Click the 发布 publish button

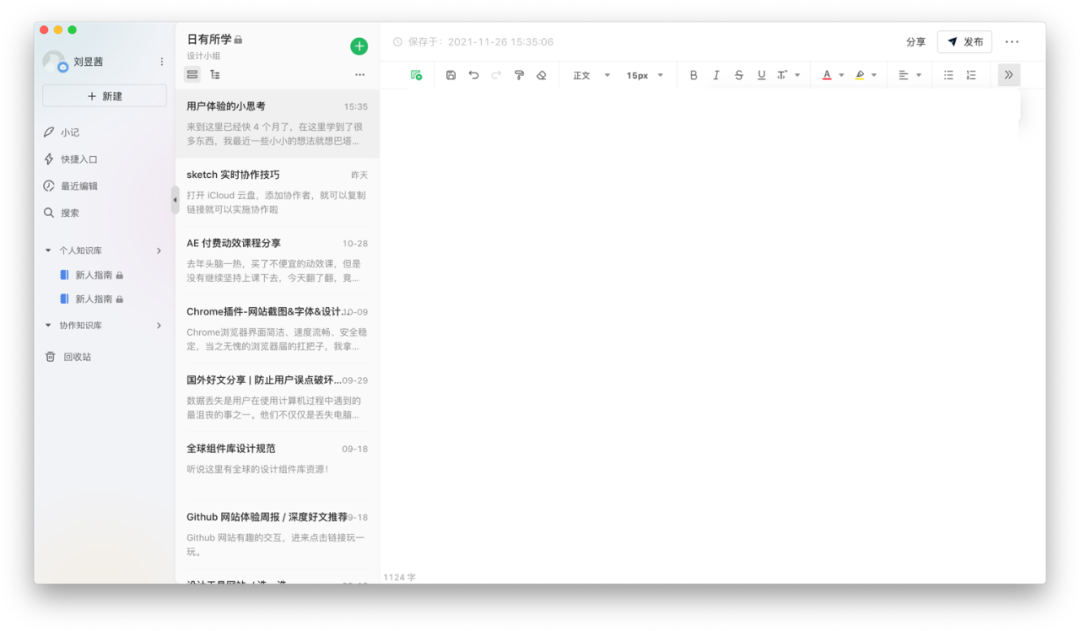point(964,42)
